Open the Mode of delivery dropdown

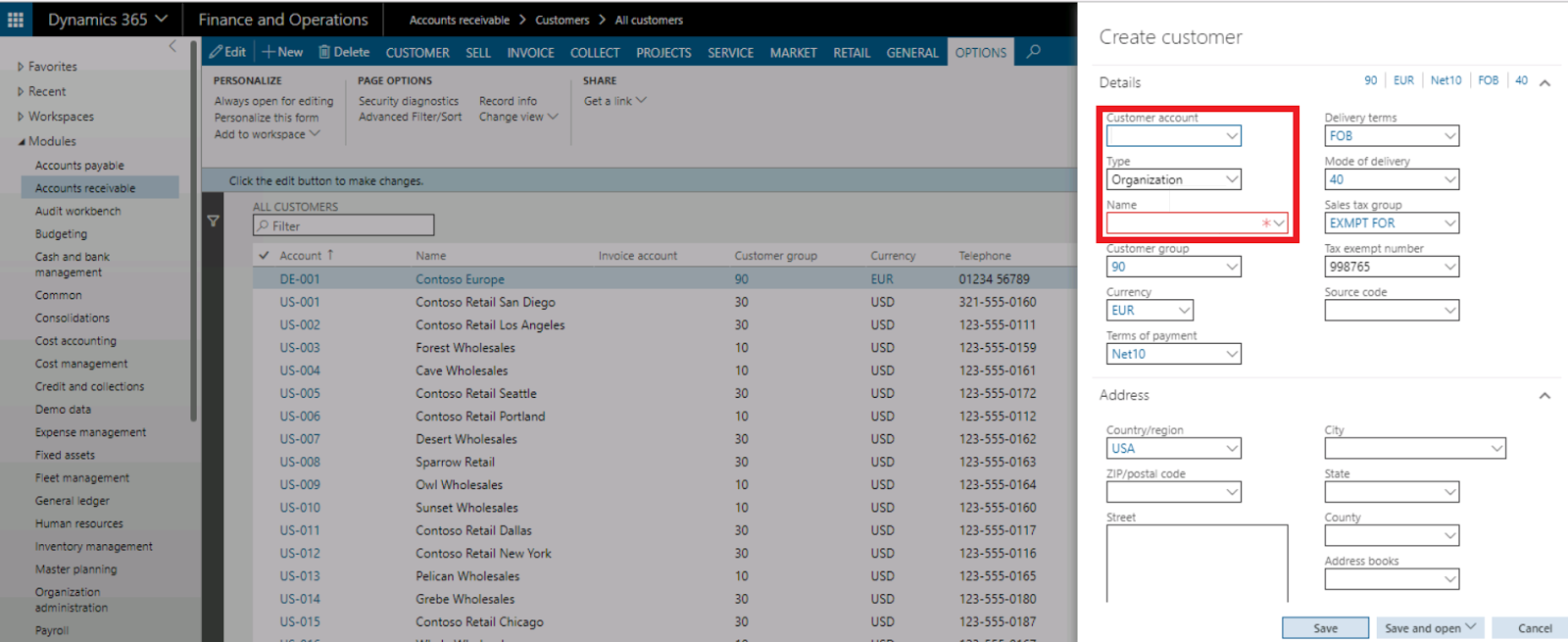(x=1449, y=179)
